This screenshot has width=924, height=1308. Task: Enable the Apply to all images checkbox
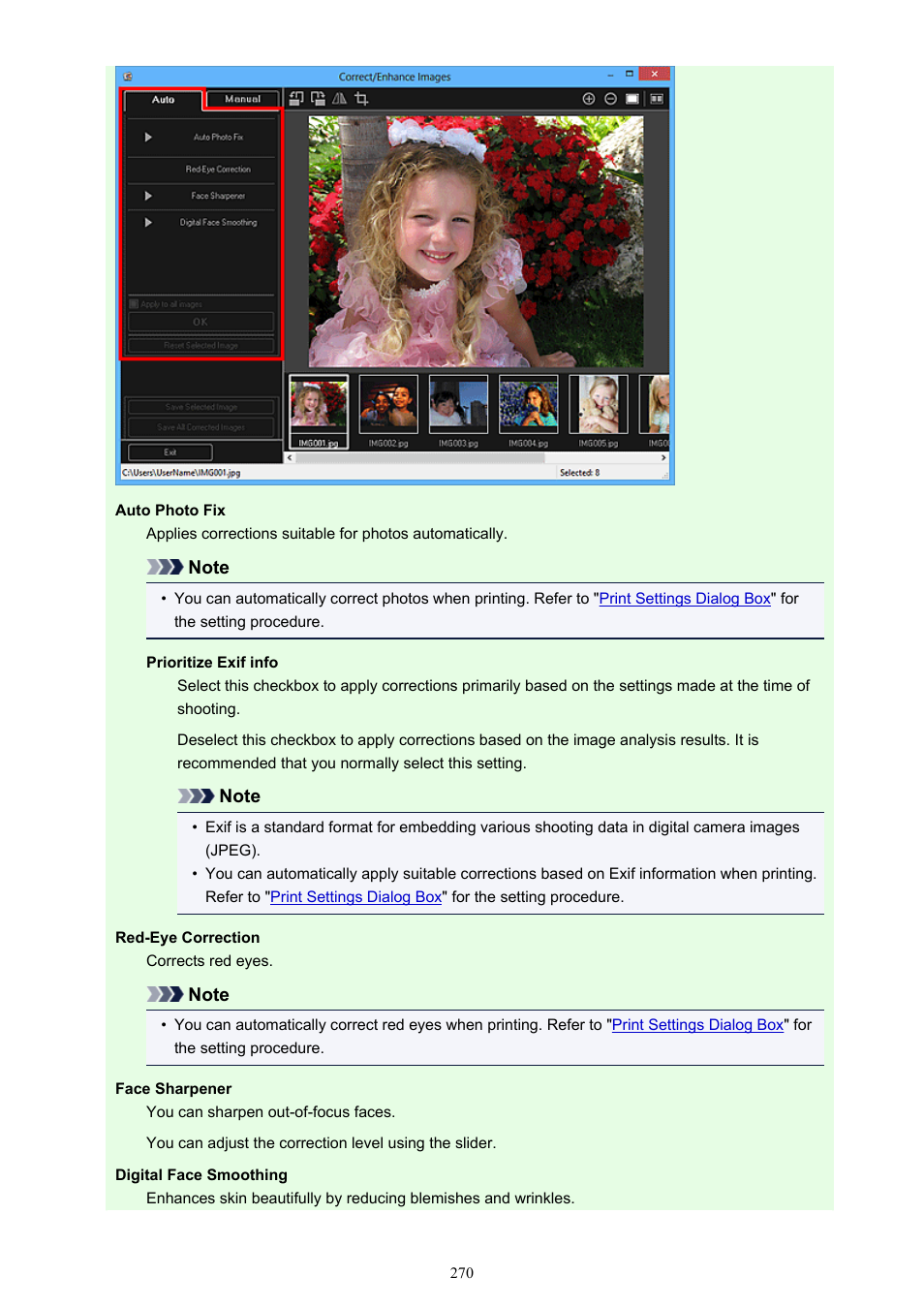(x=134, y=304)
